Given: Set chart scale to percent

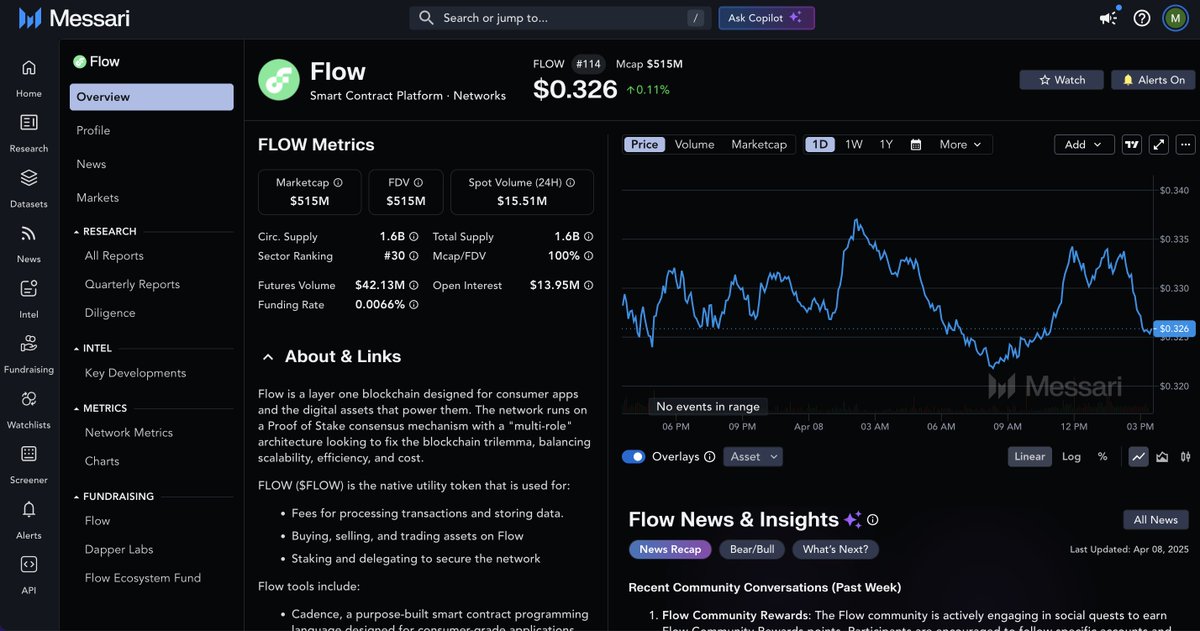Looking at the screenshot, I should tap(1102, 457).
